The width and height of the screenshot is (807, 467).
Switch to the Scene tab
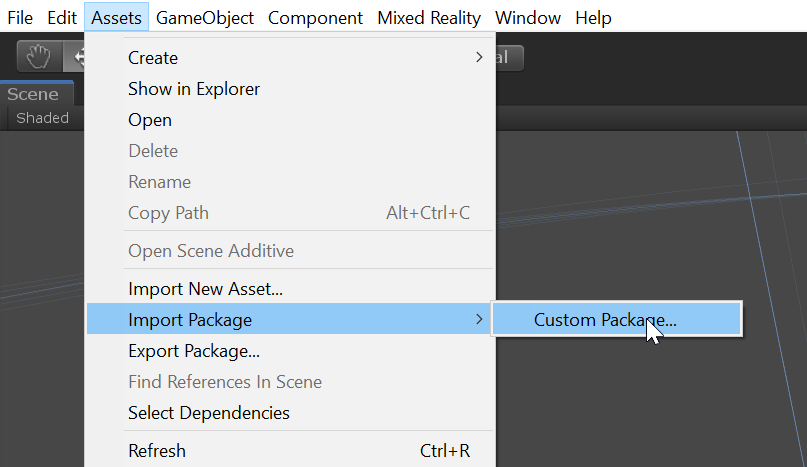coord(33,94)
